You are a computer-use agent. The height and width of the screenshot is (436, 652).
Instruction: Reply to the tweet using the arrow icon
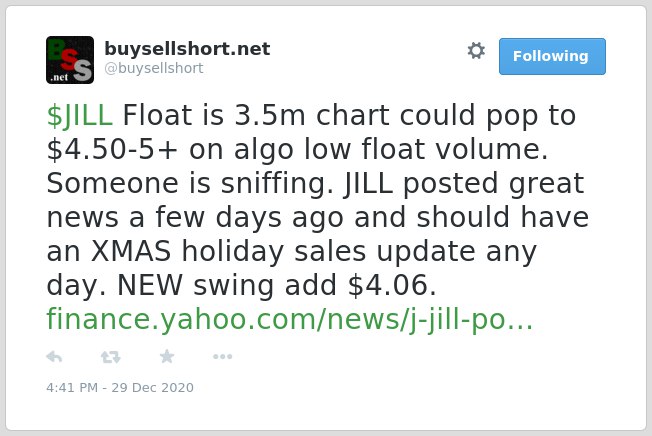[54, 357]
